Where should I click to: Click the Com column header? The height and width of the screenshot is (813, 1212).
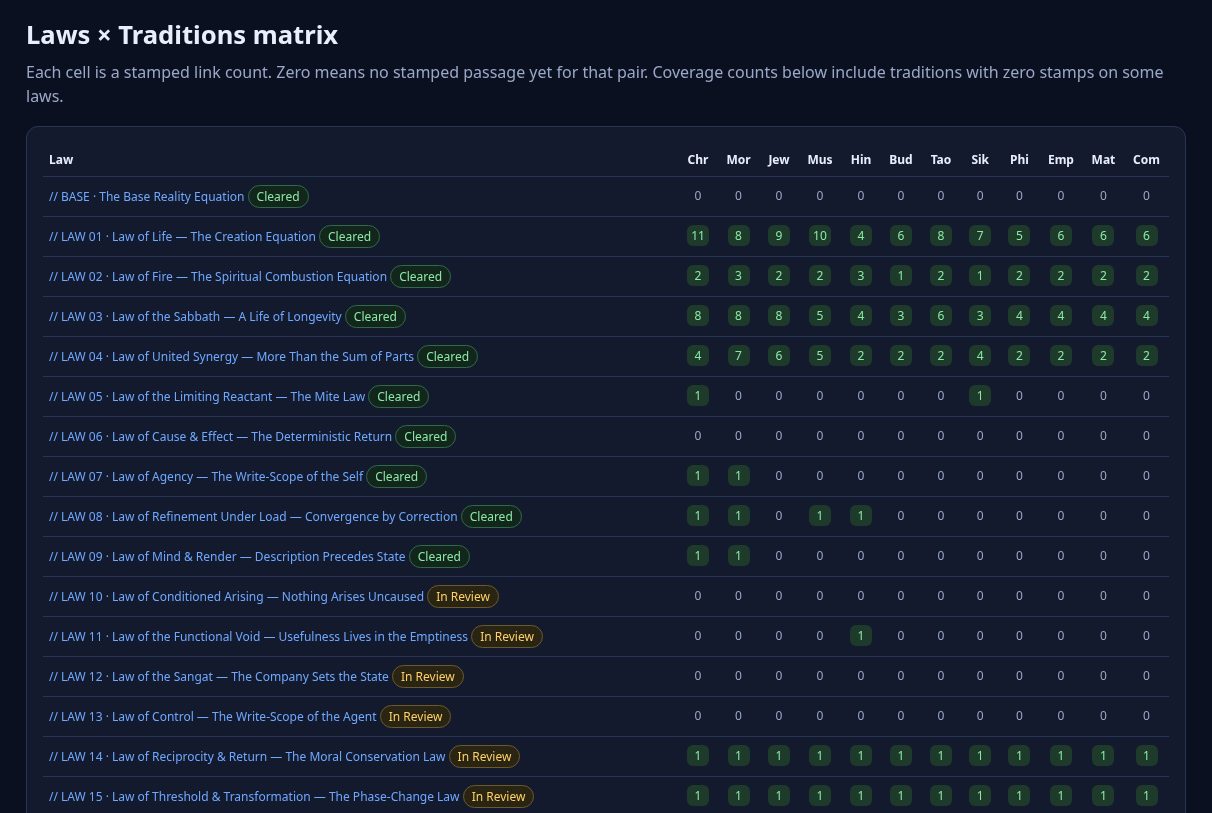point(1146,160)
